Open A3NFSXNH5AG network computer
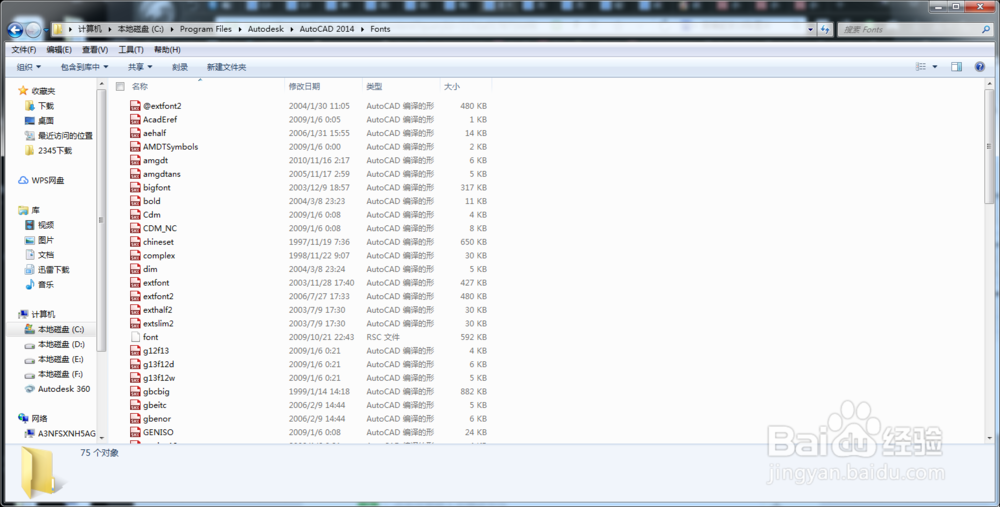 point(60,434)
